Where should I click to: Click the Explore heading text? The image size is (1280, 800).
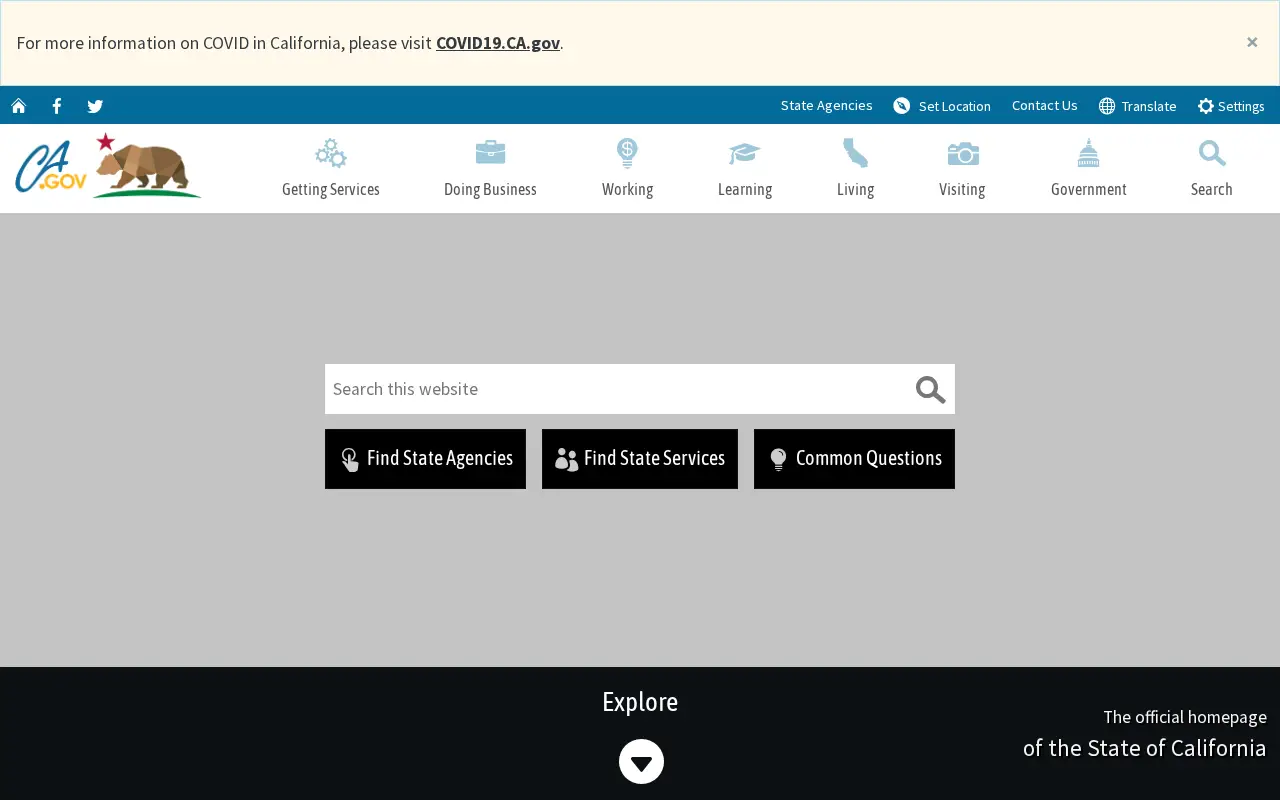pos(640,702)
